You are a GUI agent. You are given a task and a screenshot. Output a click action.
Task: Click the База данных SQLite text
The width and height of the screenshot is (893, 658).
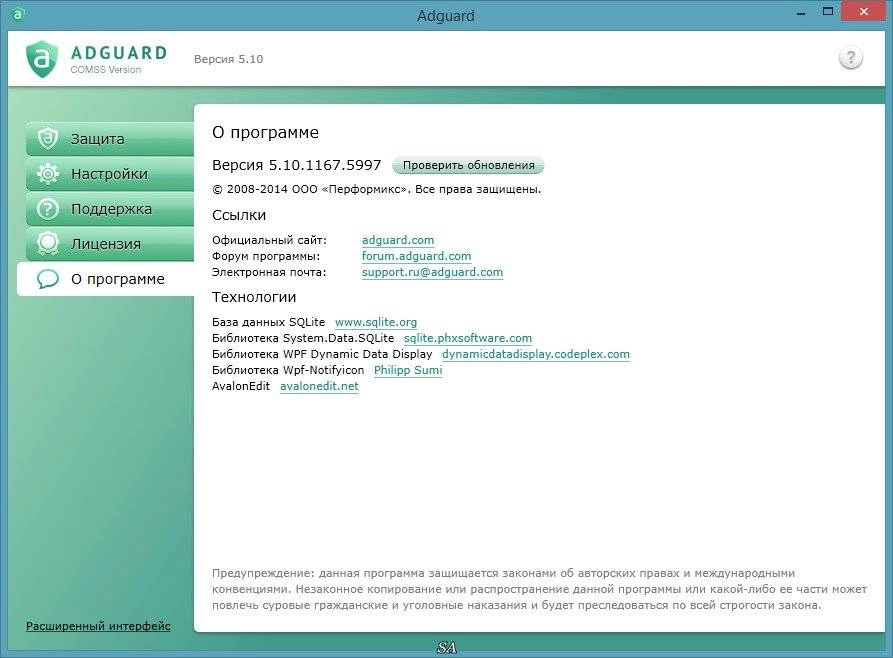(268, 322)
